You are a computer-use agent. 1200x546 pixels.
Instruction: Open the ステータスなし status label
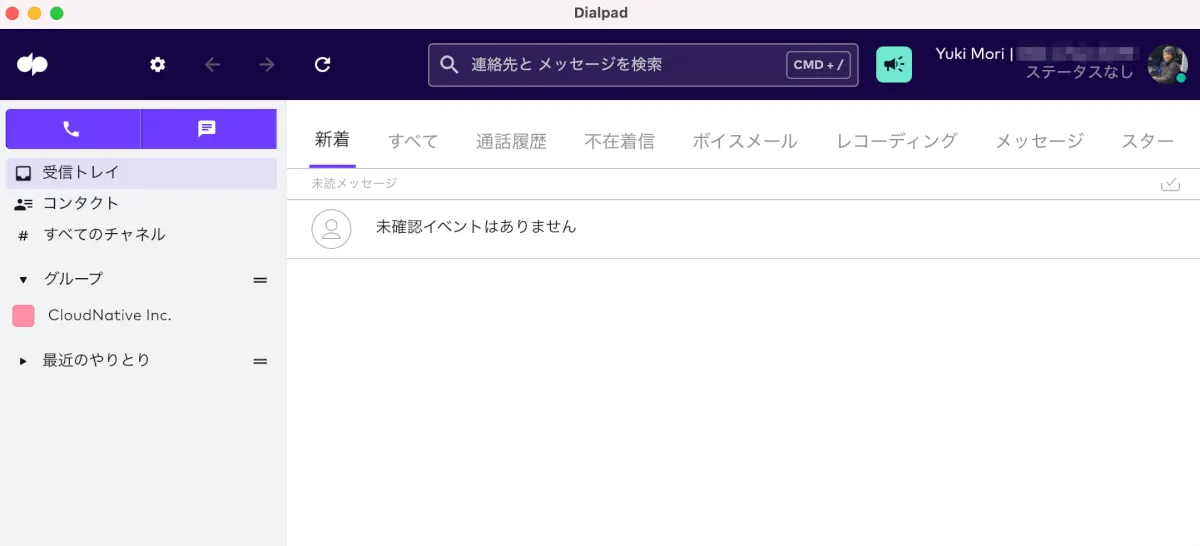click(x=1079, y=73)
